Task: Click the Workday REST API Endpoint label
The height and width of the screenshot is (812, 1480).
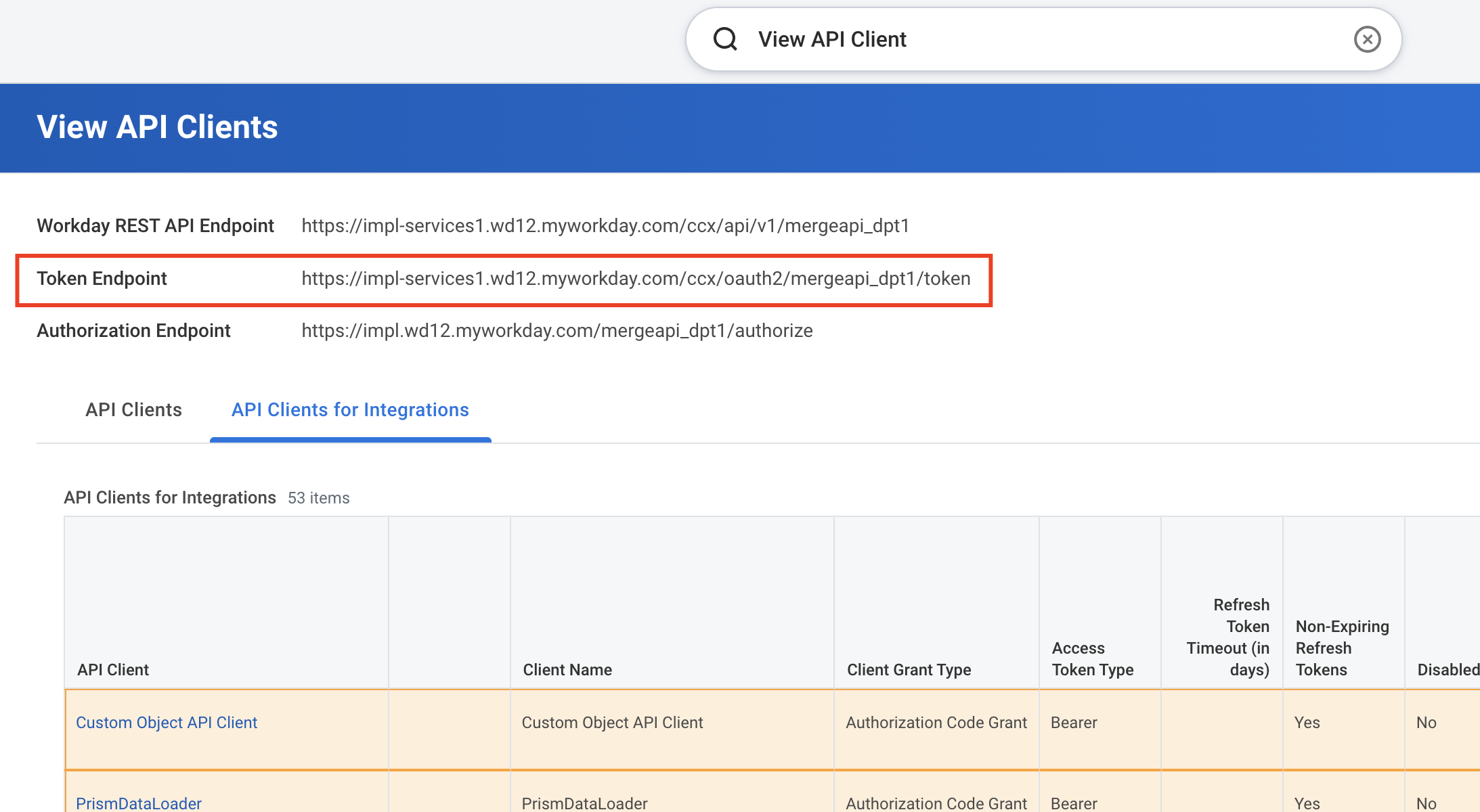Action: point(155,225)
